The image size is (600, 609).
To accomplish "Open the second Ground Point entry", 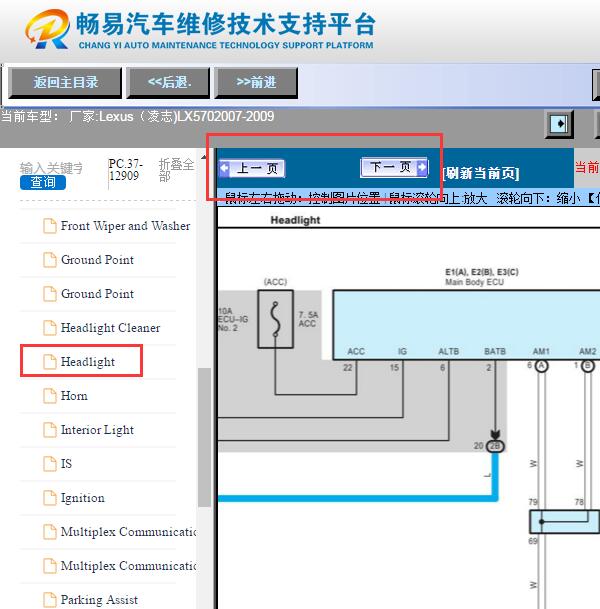I will tap(97, 294).
